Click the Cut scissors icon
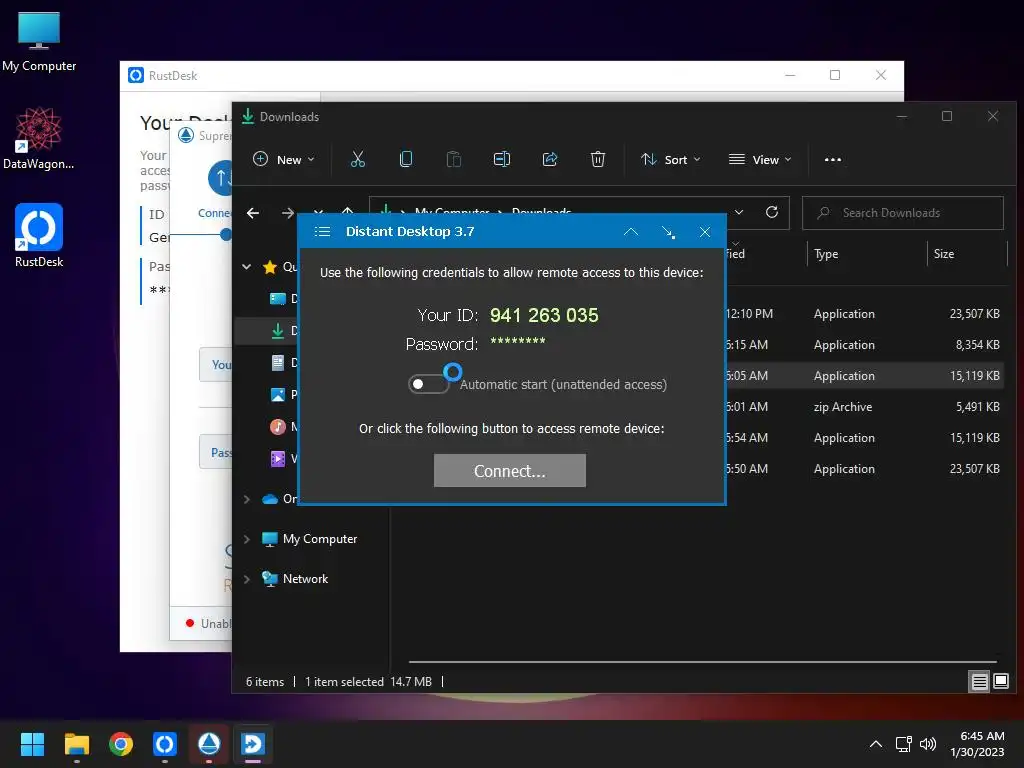The width and height of the screenshot is (1024, 768). pos(358,159)
